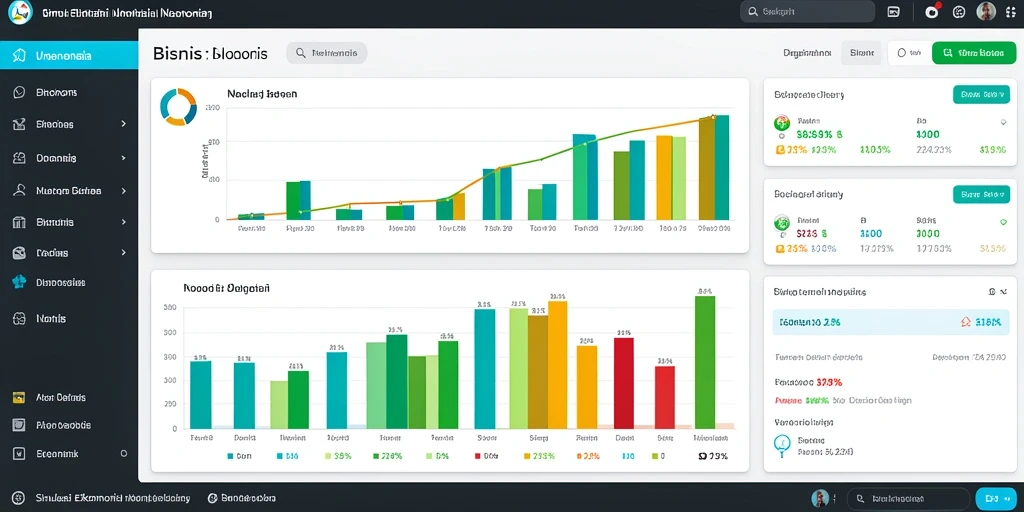Click the donut chart icon
The height and width of the screenshot is (512, 1024).
pos(178,106)
